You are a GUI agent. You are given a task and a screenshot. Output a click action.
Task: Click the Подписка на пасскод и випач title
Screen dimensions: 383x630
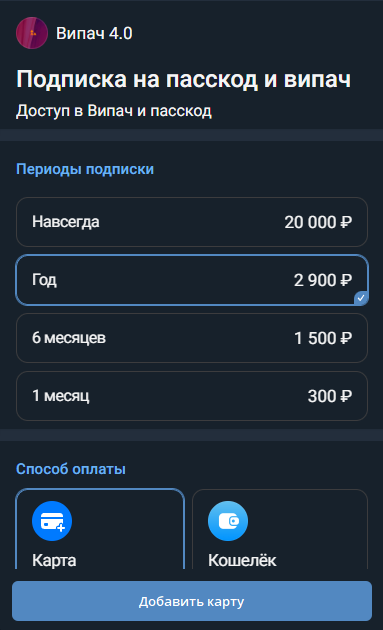pyautogui.click(x=184, y=79)
